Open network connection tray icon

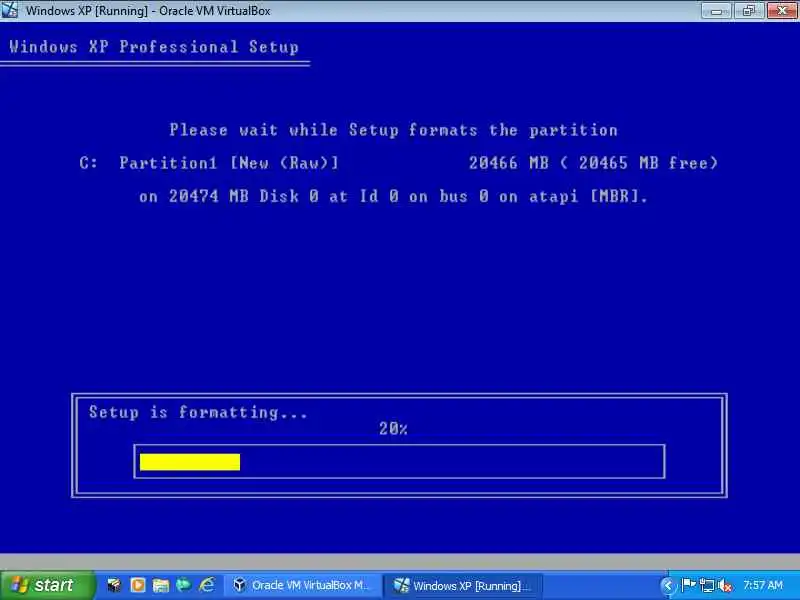point(707,585)
